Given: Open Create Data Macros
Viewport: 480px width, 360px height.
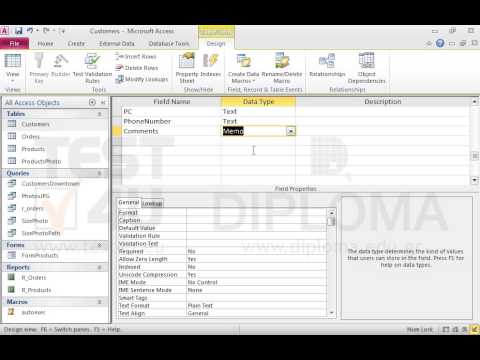Looking at the screenshot, I should click(244, 68).
